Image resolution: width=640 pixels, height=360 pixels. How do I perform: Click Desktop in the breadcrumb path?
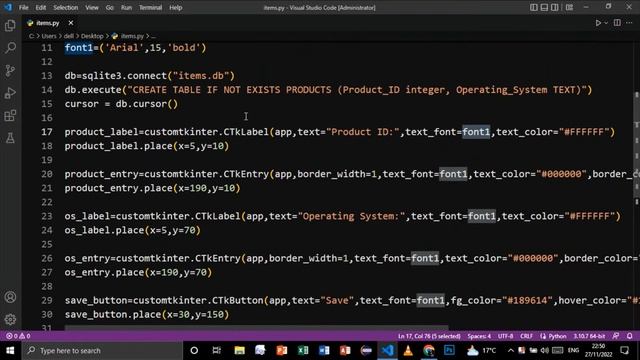click(92, 36)
